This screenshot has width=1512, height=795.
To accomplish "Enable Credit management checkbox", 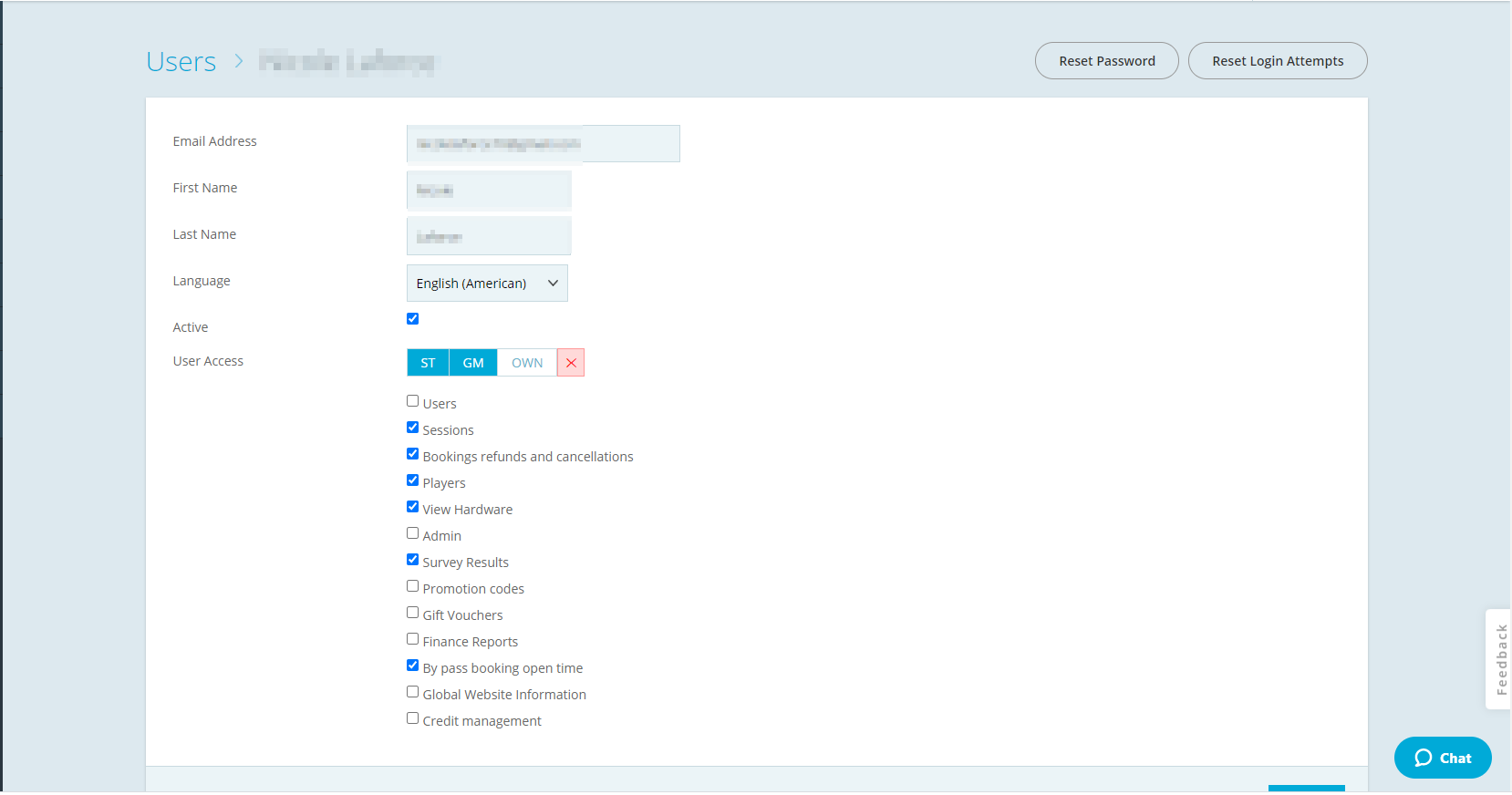I will (x=413, y=718).
